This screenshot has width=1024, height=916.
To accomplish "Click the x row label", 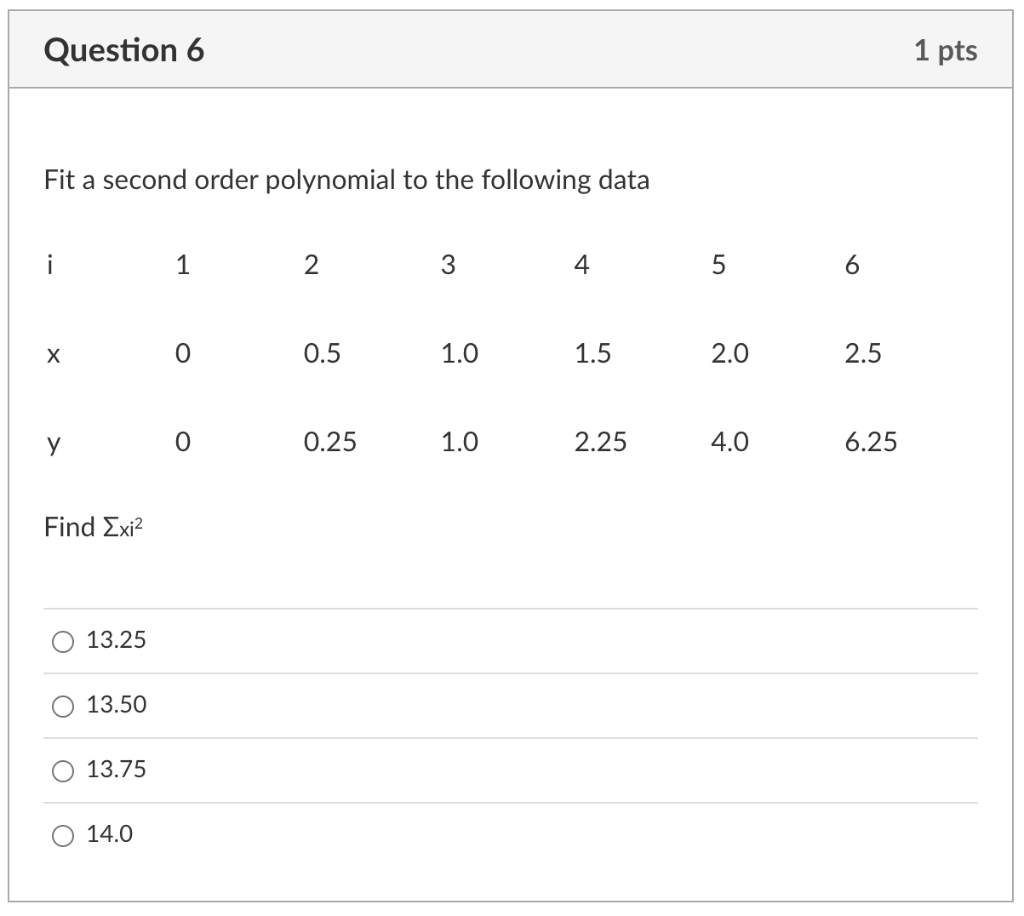I will [51, 352].
